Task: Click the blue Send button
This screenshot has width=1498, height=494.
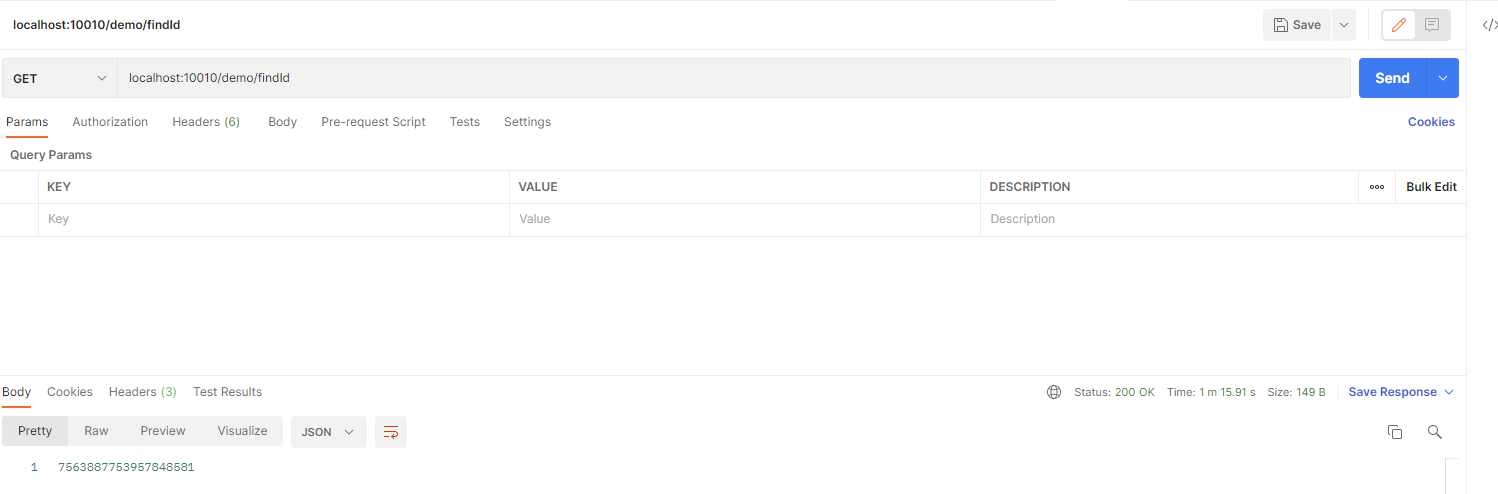Action: click(1392, 78)
